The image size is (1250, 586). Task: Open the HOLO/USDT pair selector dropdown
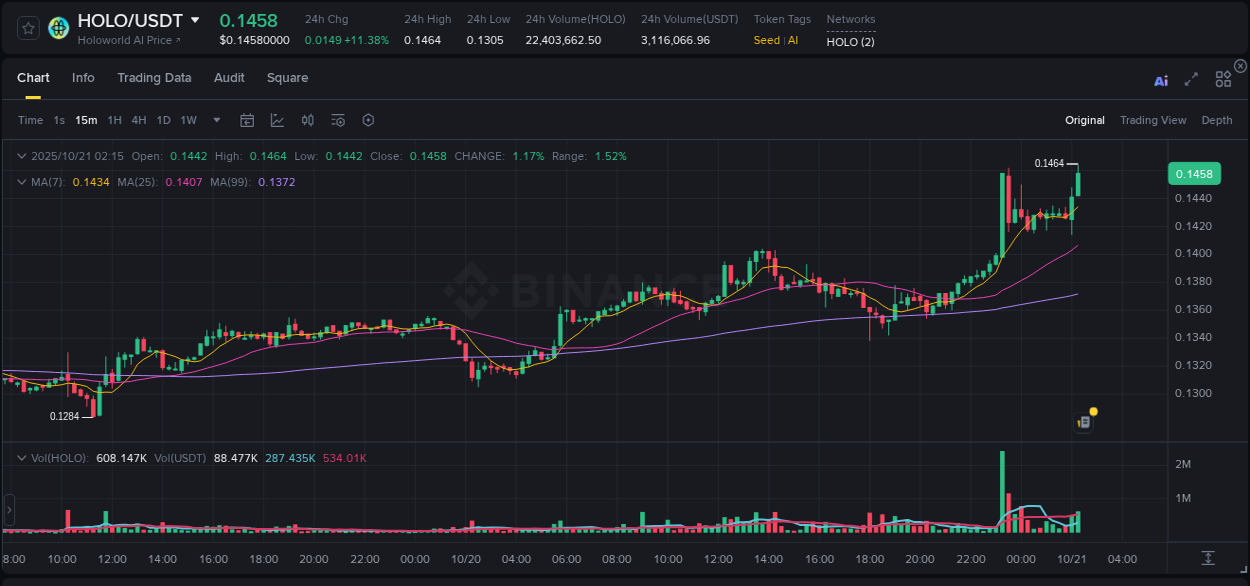coord(195,20)
